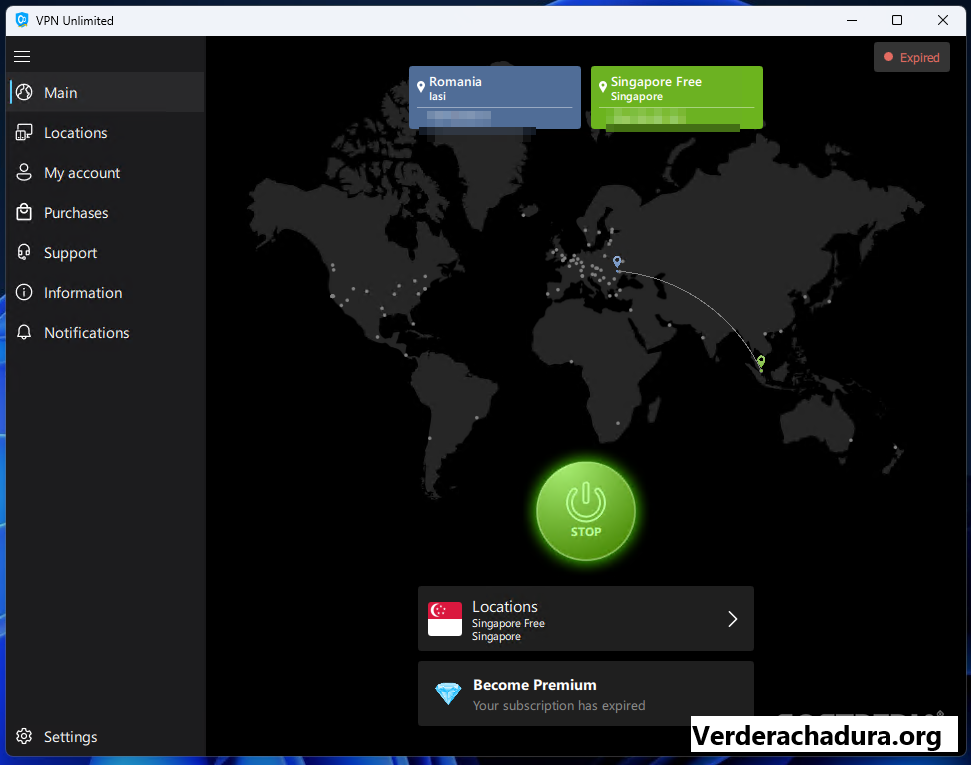Click the VPN Unlimited window title text
This screenshot has height=765, width=971.
coord(75,20)
